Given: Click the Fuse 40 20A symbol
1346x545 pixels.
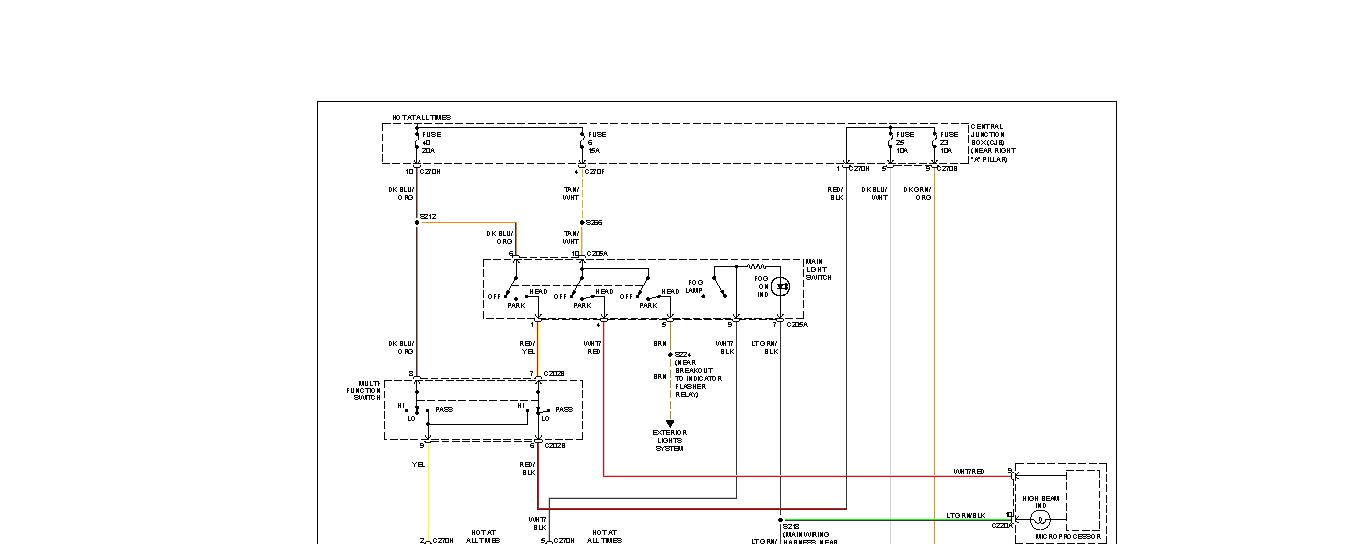Looking at the screenshot, I should [417, 143].
